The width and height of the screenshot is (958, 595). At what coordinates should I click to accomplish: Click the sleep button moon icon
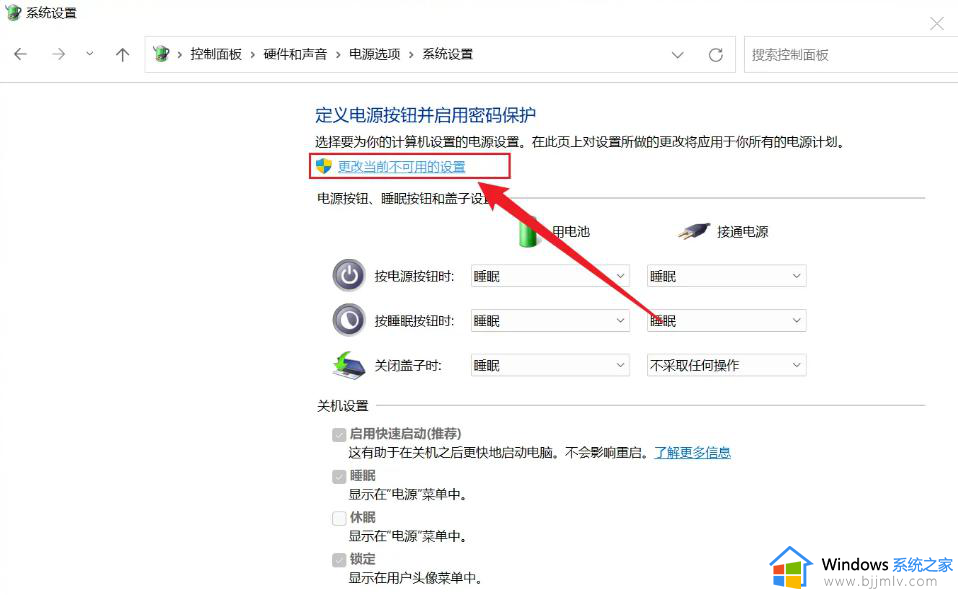[349, 320]
